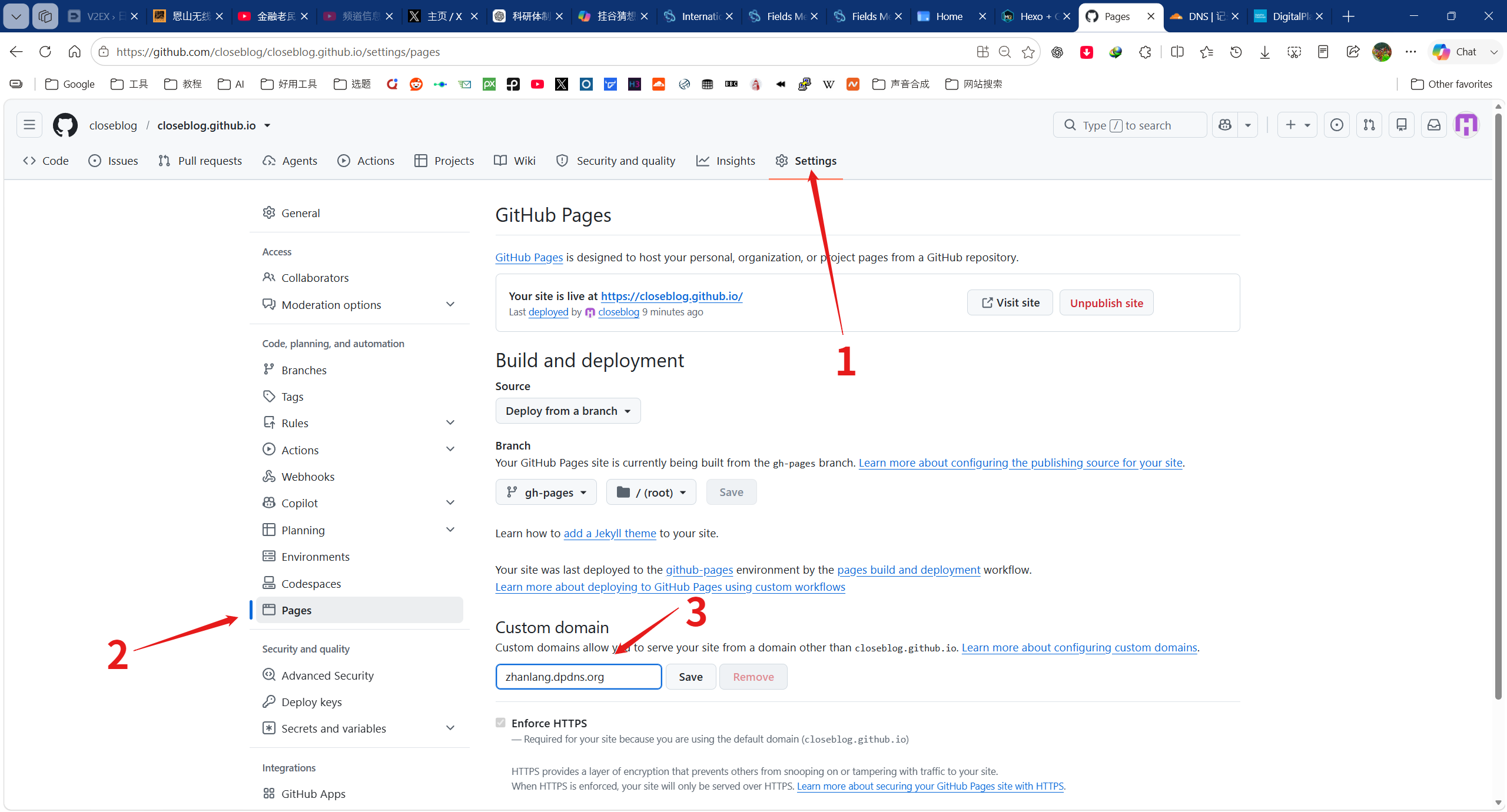Expand the Copilot sidebar section

click(x=450, y=502)
